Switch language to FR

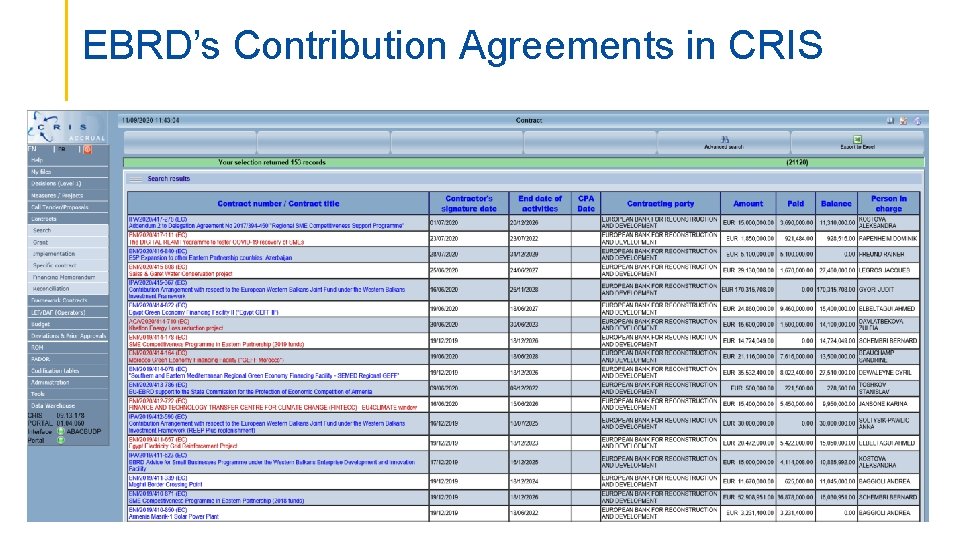click(62, 149)
